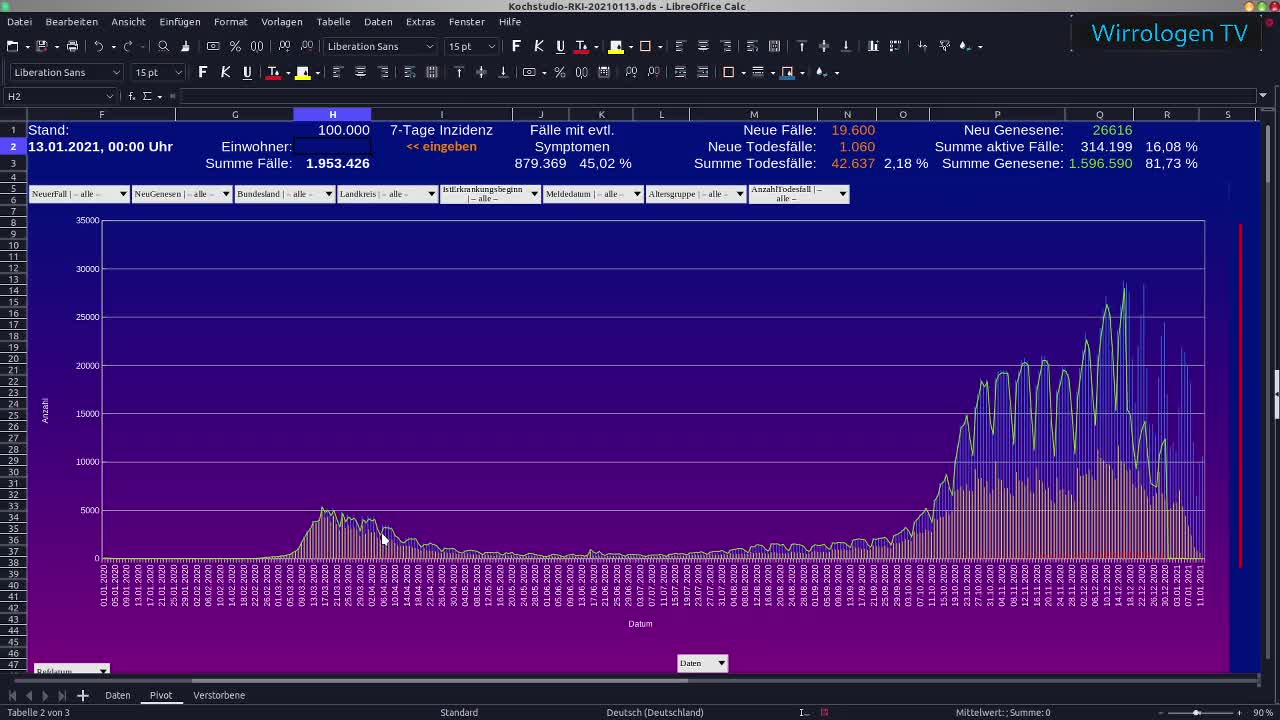Viewport: 1280px width, 720px height.
Task: Open Altersgruppe filter dropdown
Action: coord(739,194)
